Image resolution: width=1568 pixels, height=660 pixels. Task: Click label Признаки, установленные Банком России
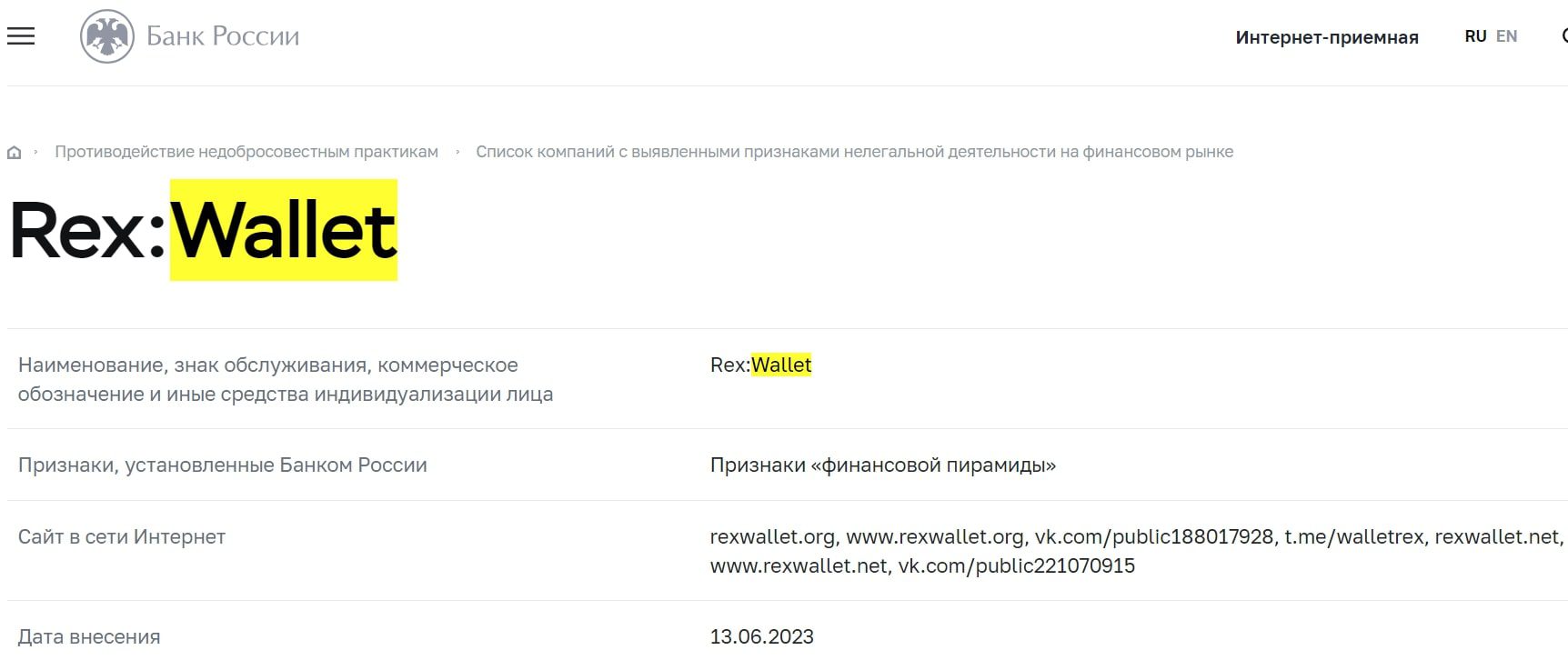[x=223, y=465]
